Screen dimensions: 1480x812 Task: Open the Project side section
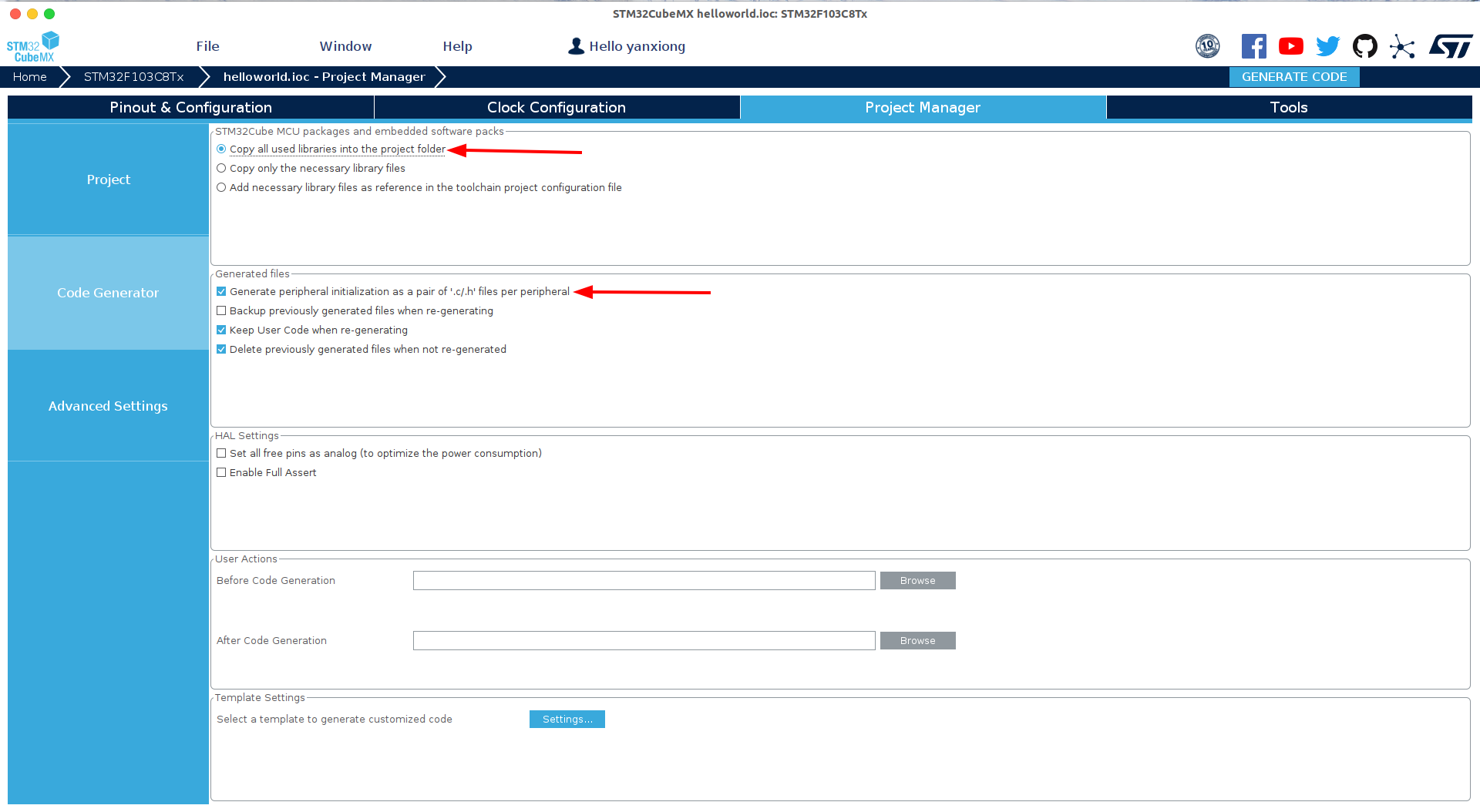point(108,180)
